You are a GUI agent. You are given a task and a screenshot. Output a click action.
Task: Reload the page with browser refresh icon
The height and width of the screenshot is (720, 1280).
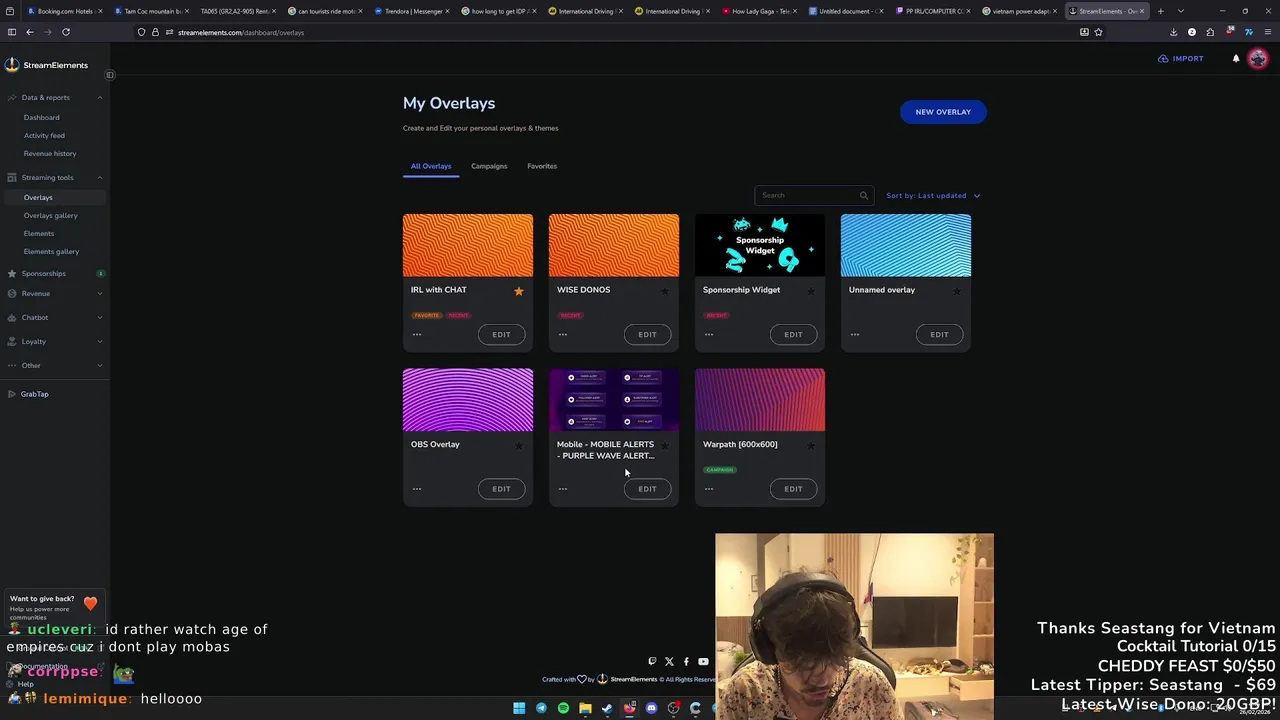66,32
